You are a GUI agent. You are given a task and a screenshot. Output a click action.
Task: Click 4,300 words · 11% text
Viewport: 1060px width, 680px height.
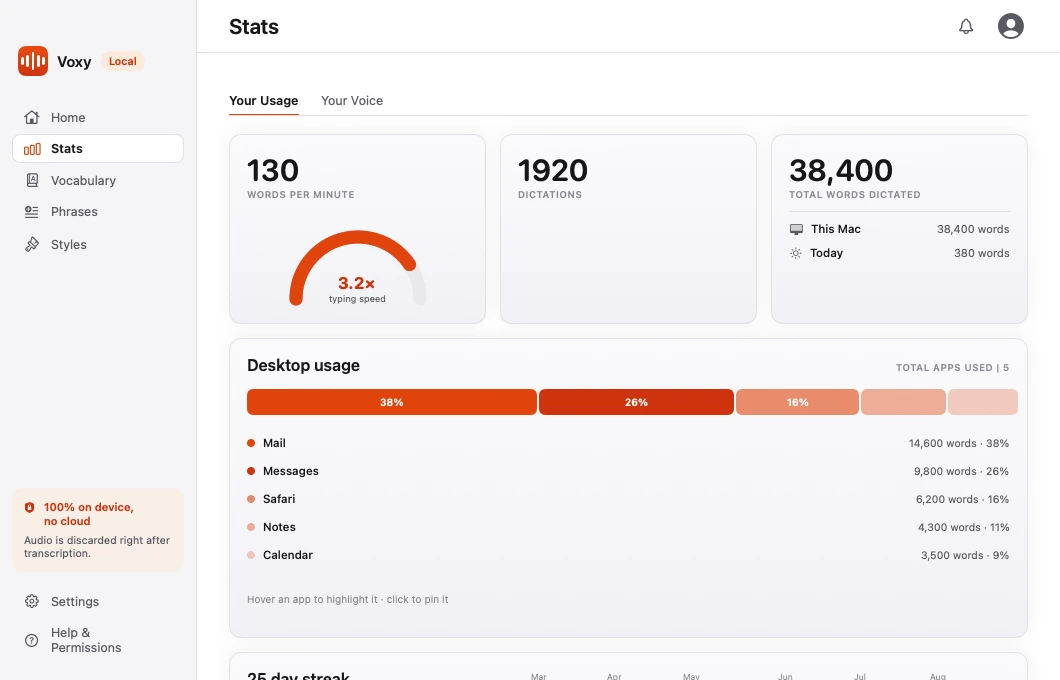(x=963, y=527)
